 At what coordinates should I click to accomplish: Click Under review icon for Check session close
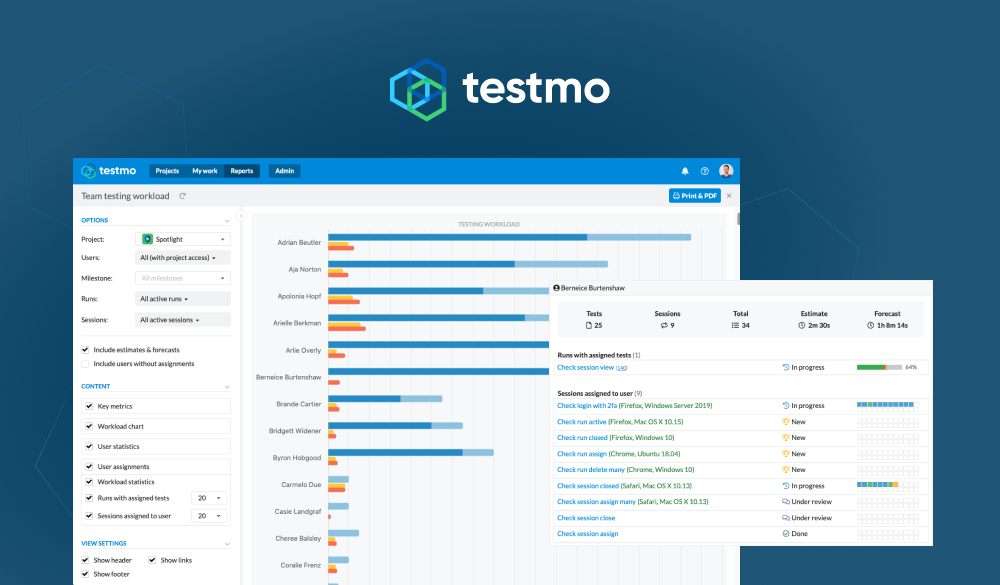(x=786, y=518)
